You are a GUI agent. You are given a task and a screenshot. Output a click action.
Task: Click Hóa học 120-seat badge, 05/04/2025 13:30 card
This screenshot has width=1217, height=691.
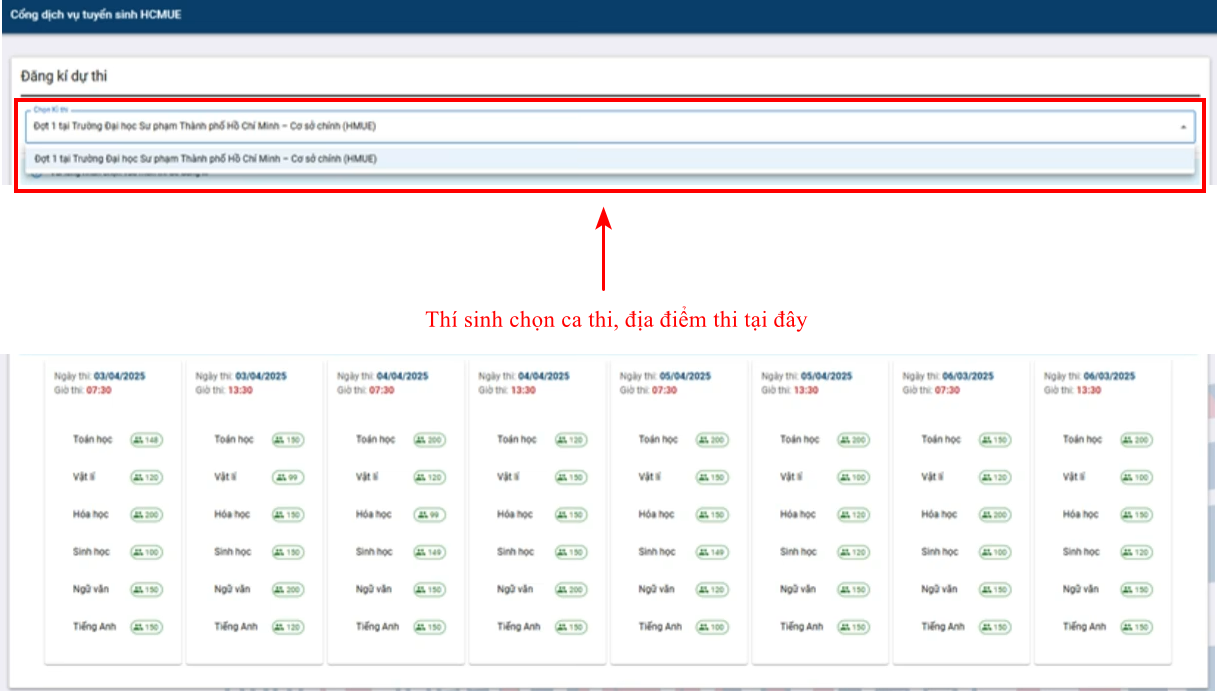(x=854, y=515)
